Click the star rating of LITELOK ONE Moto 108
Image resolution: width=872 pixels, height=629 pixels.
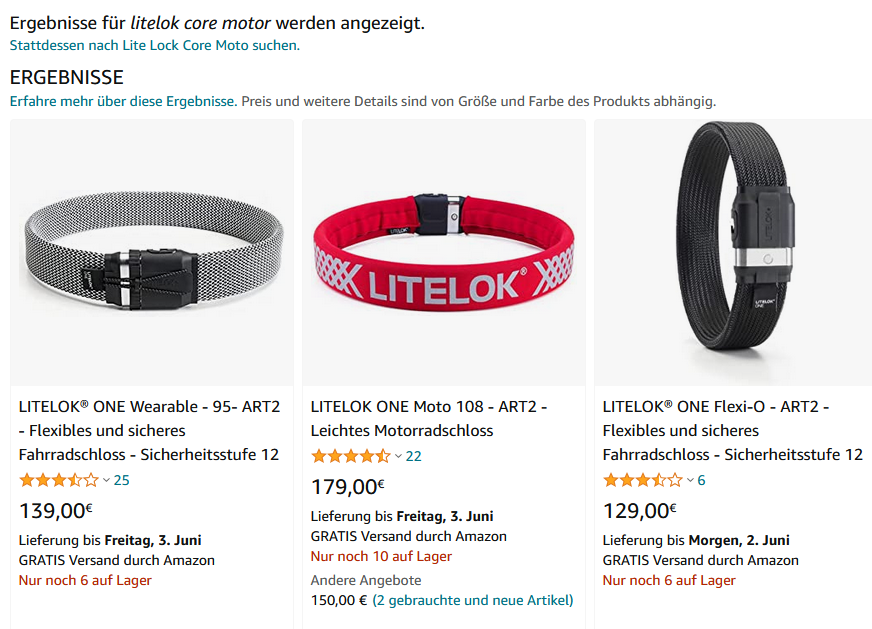click(x=350, y=456)
